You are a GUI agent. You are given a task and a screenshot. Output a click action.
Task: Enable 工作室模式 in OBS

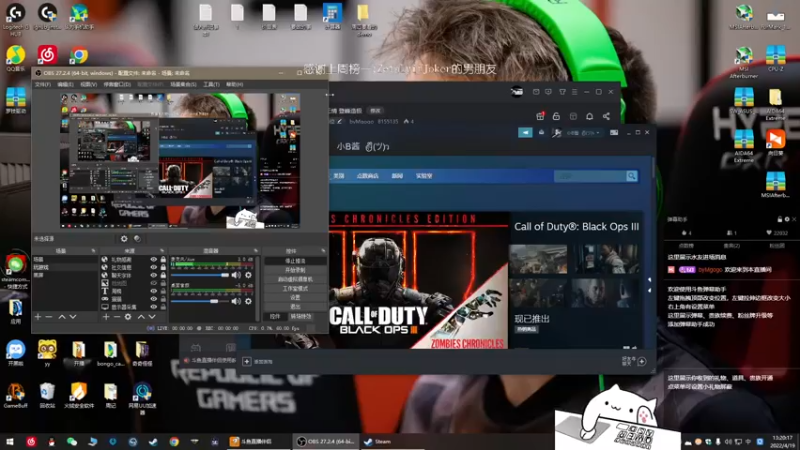(x=295, y=288)
